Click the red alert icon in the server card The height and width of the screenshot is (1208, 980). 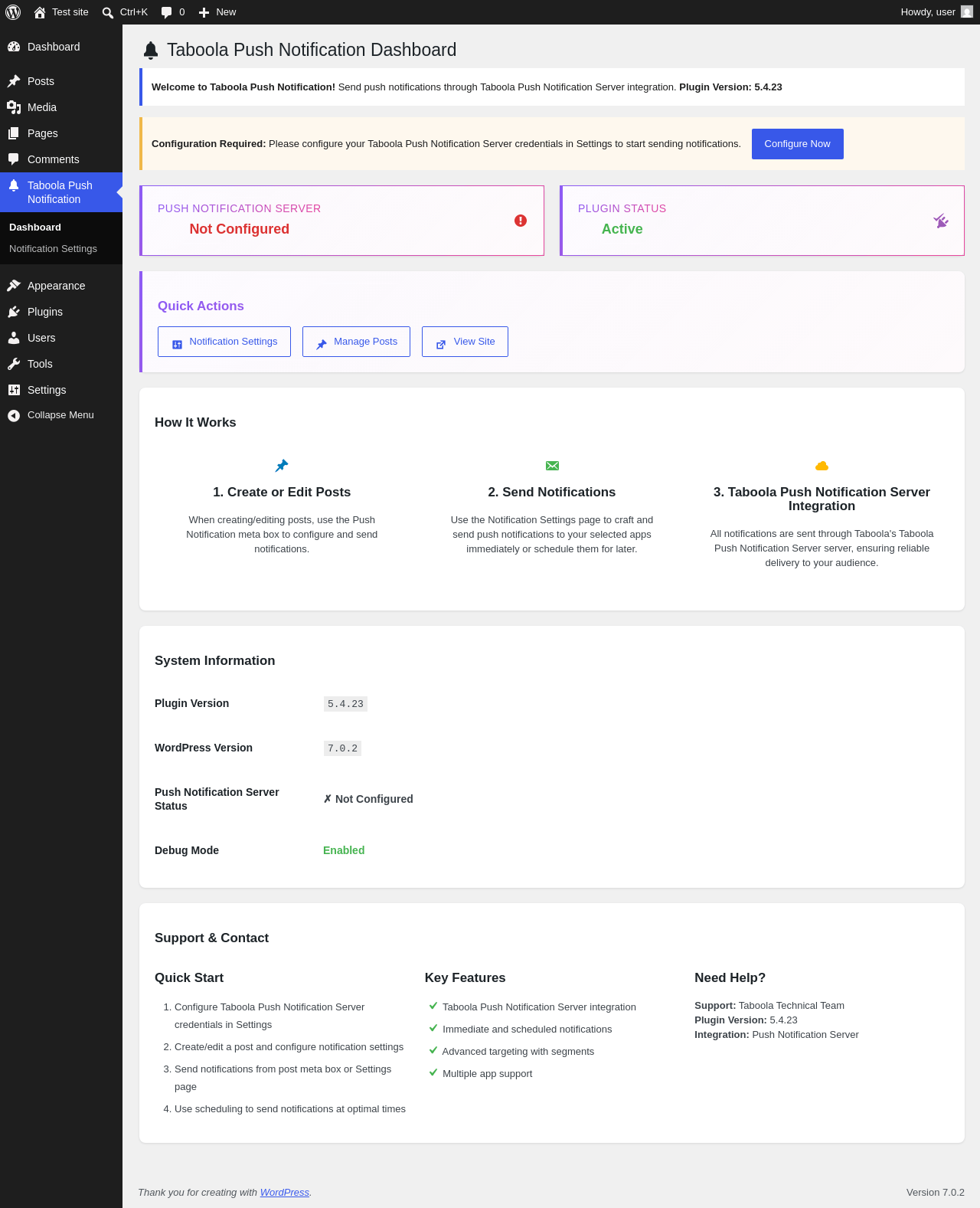coord(521,221)
